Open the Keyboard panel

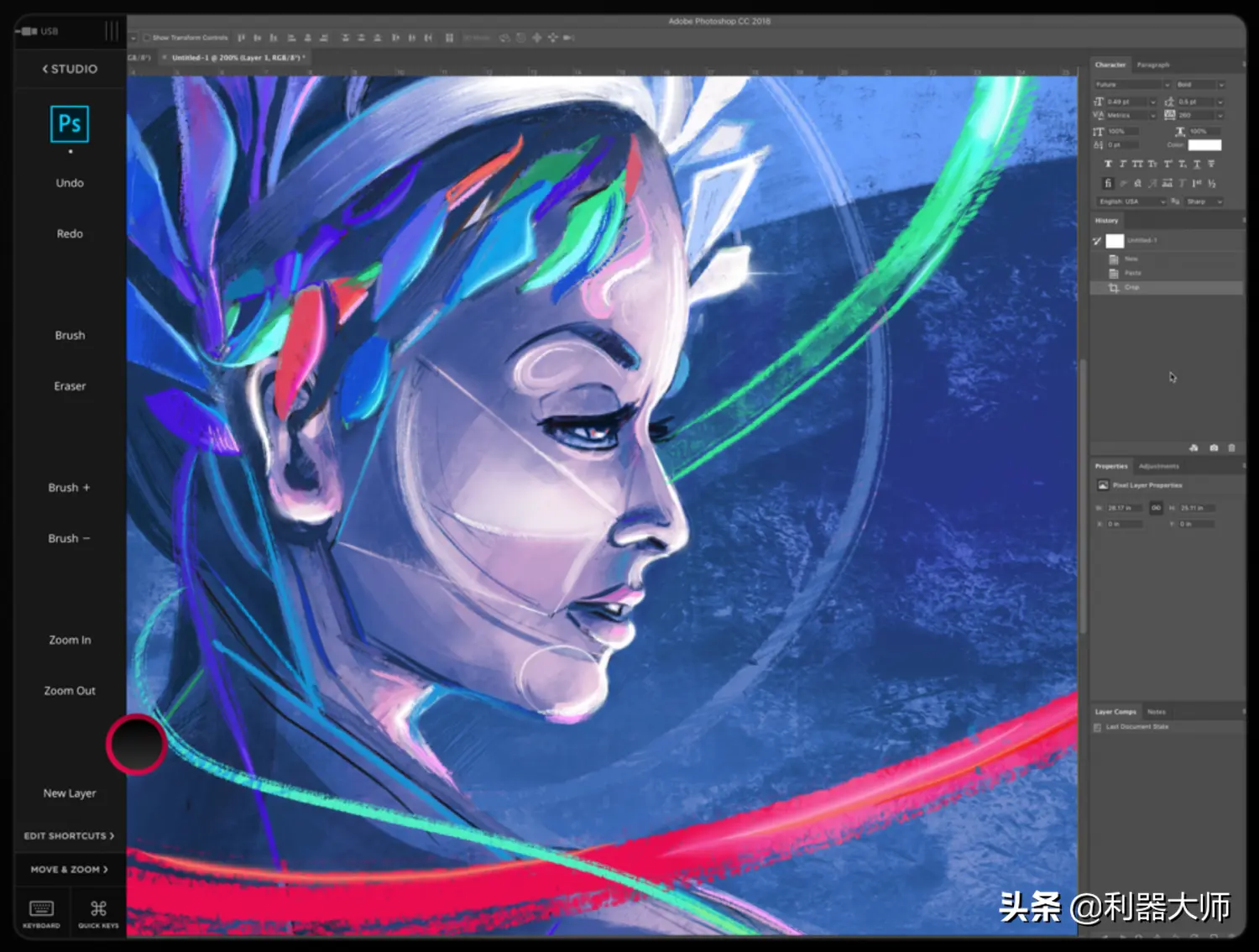41,913
